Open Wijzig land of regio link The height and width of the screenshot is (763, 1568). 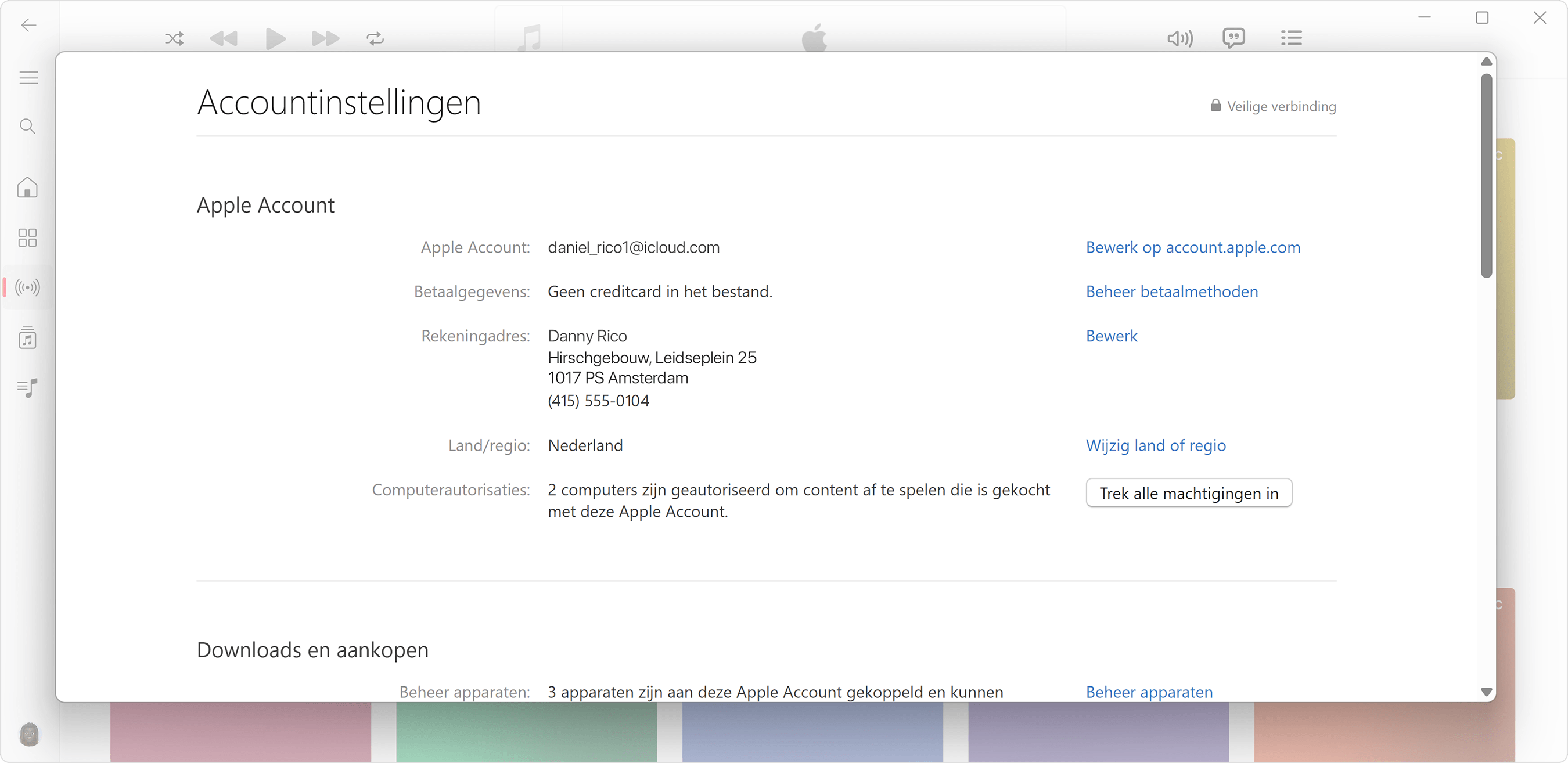point(1156,446)
